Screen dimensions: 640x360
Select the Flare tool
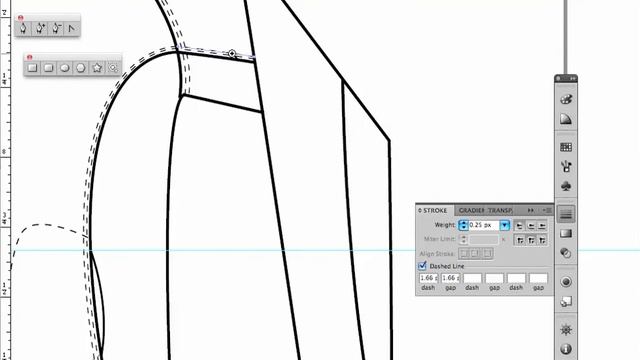coord(113,68)
